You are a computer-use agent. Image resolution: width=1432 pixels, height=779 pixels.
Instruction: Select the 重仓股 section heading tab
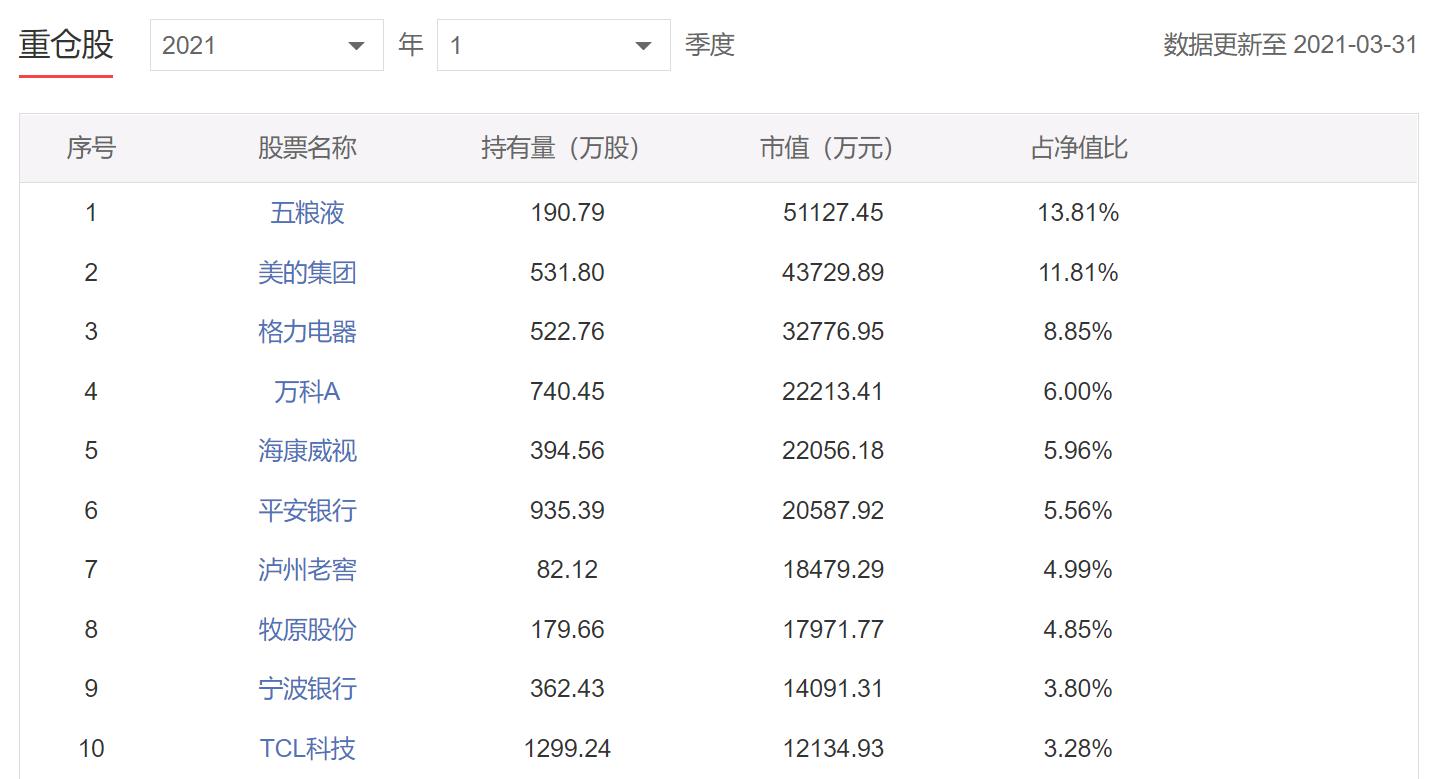coord(66,43)
